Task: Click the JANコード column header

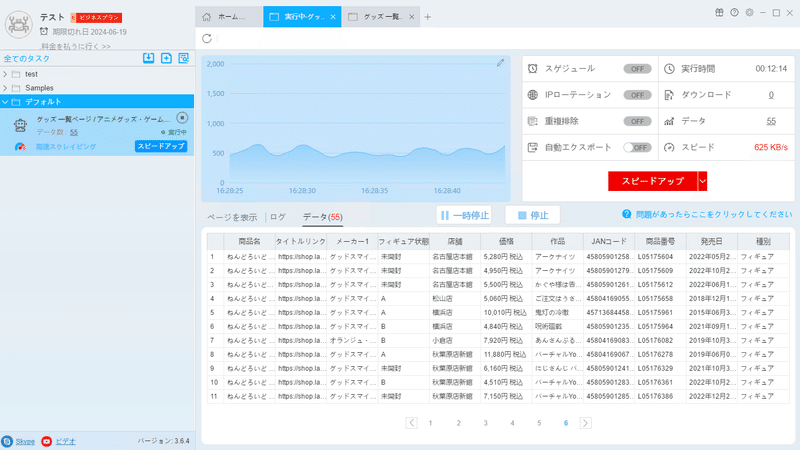Action: [609, 241]
